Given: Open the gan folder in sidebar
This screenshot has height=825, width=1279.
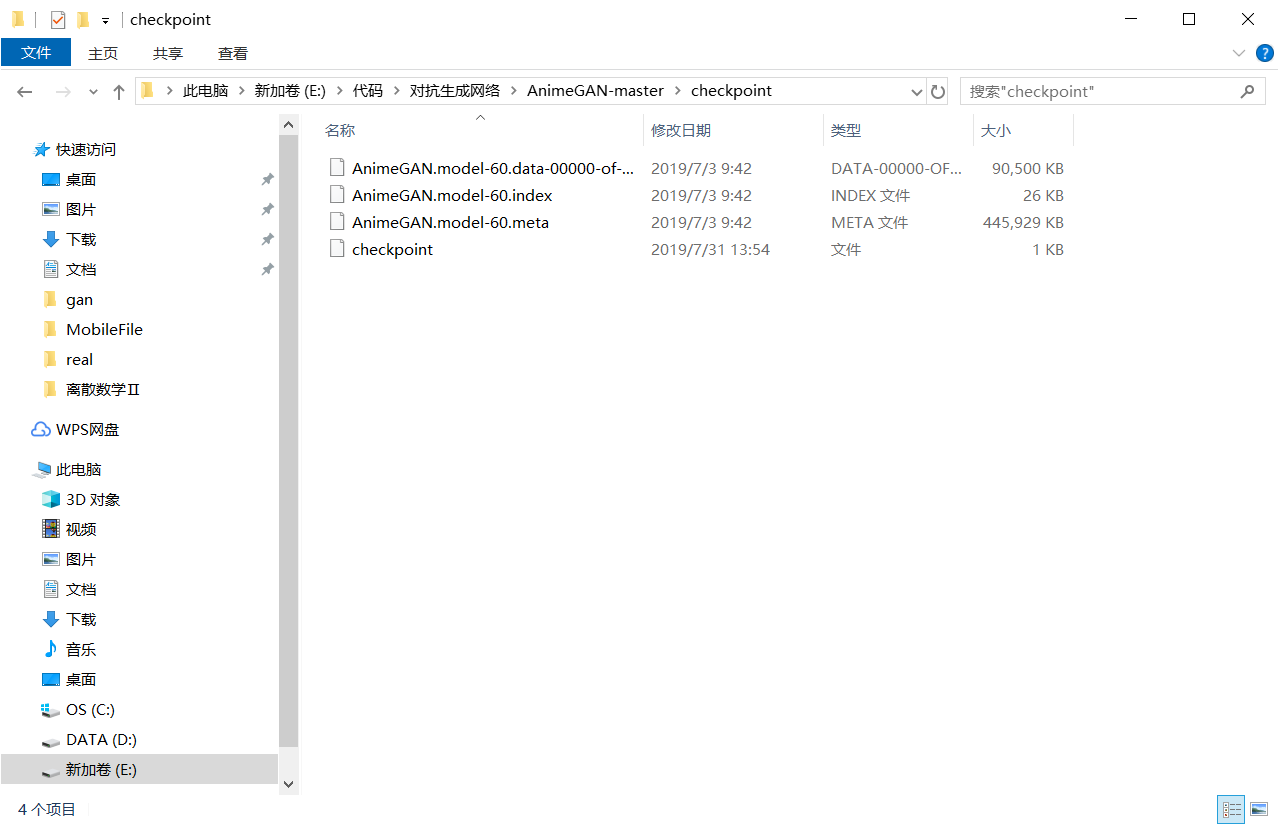Looking at the screenshot, I should click(79, 299).
